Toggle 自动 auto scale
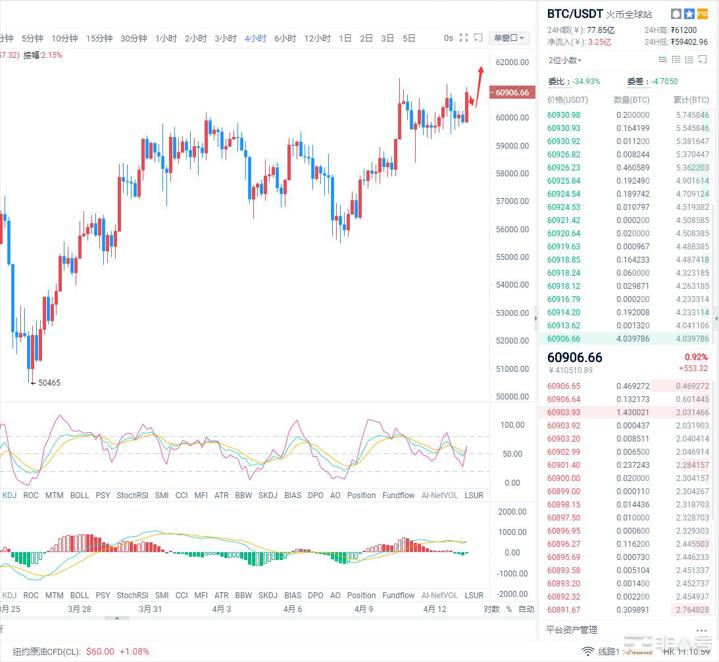 pyautogui.click(x=526, y=609)
